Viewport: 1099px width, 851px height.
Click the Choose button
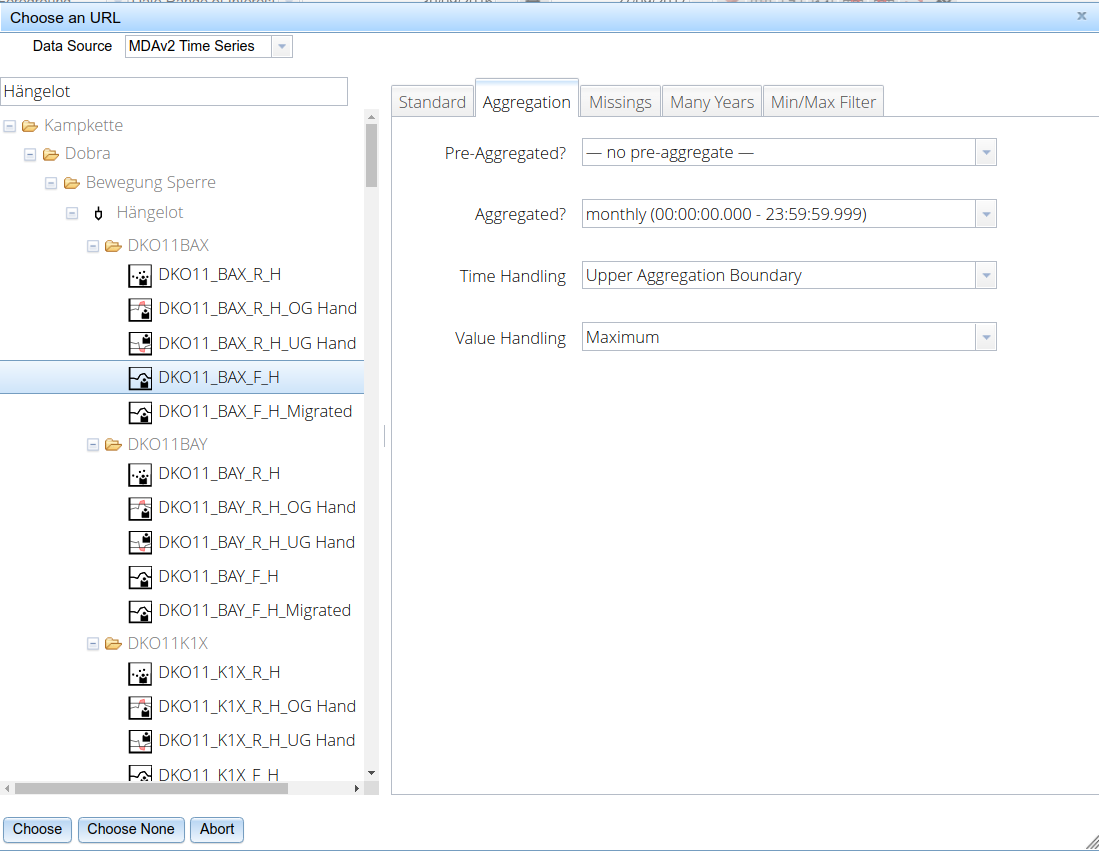(x=38, y=829)
